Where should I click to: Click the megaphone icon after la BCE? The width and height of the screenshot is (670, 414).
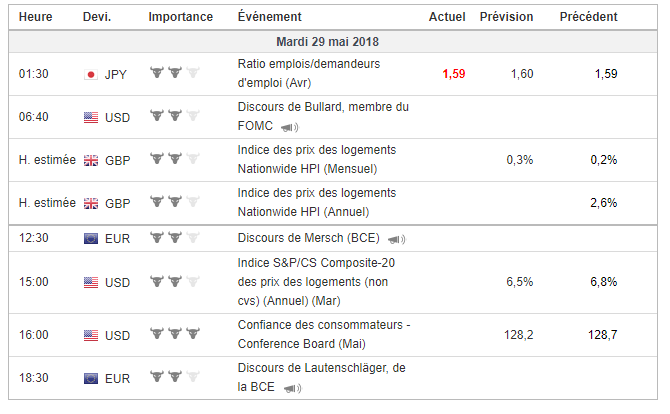pyautogui.click(x=292, y=388)
